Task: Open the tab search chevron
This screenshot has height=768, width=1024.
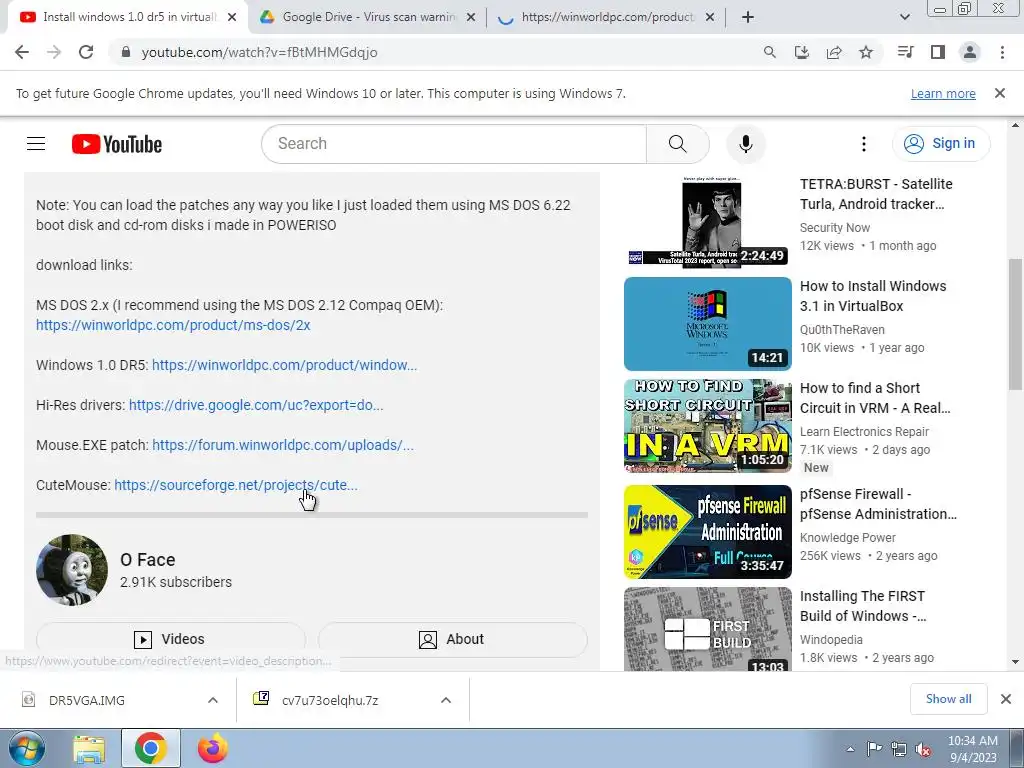Action: click(904, 17)
